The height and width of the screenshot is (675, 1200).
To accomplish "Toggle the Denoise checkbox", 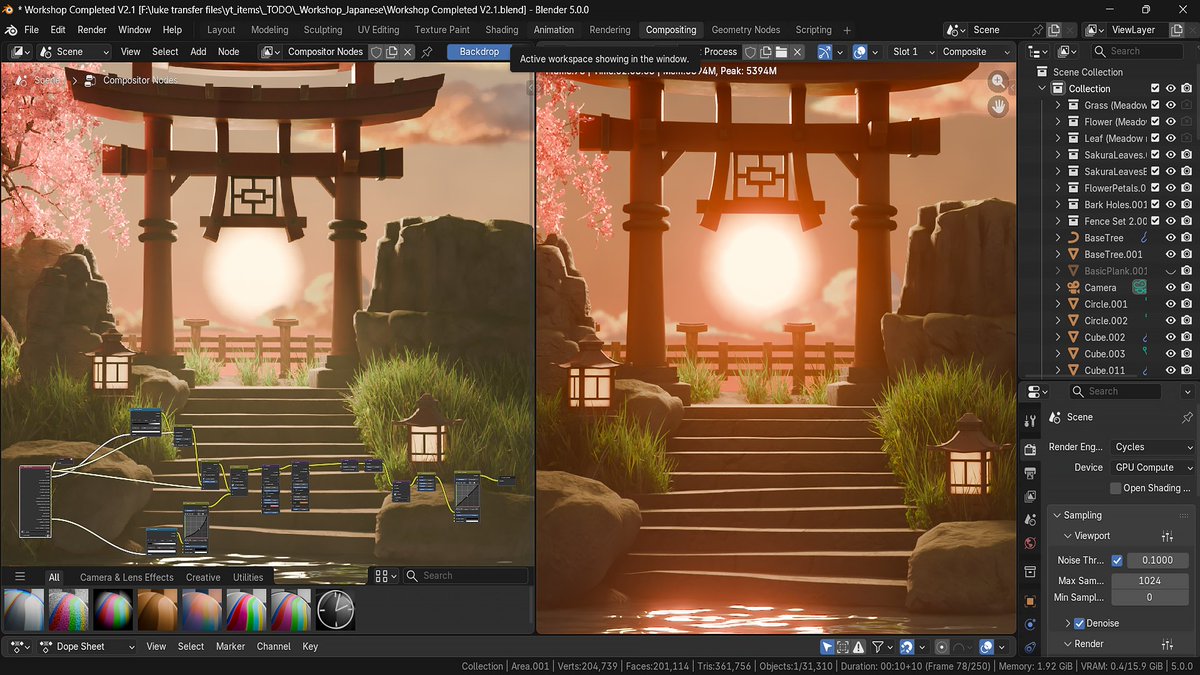I will (1079, 623).
